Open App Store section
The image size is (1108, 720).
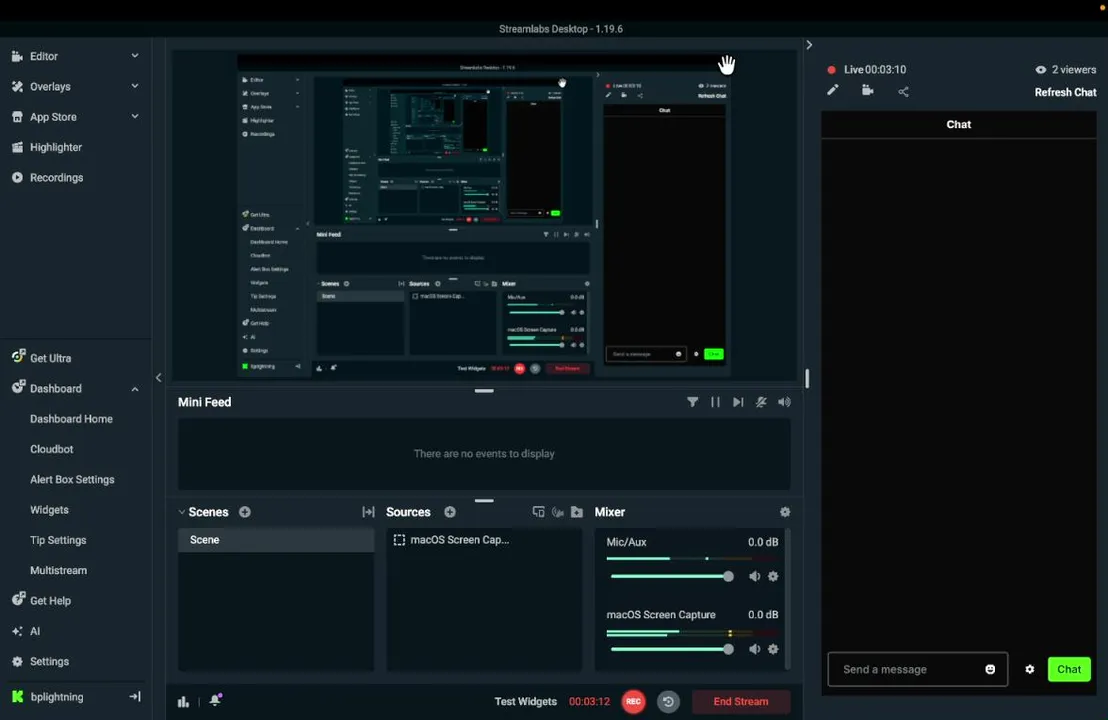[53, 117]
